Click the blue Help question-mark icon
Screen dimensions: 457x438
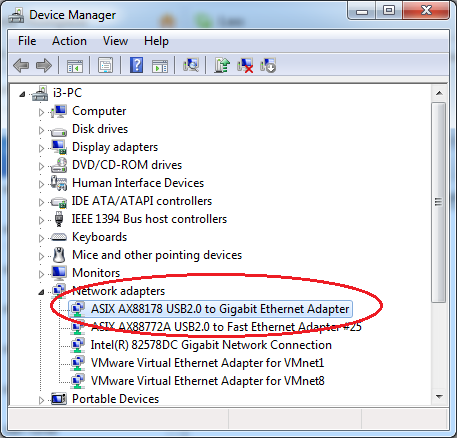point(136,65)
